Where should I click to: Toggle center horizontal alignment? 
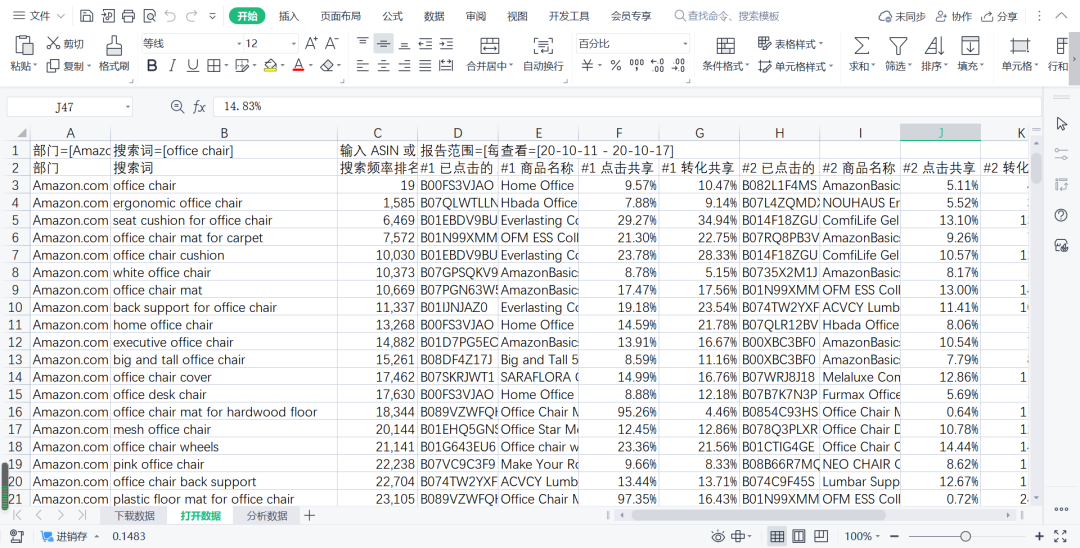[x=384, y=66]
